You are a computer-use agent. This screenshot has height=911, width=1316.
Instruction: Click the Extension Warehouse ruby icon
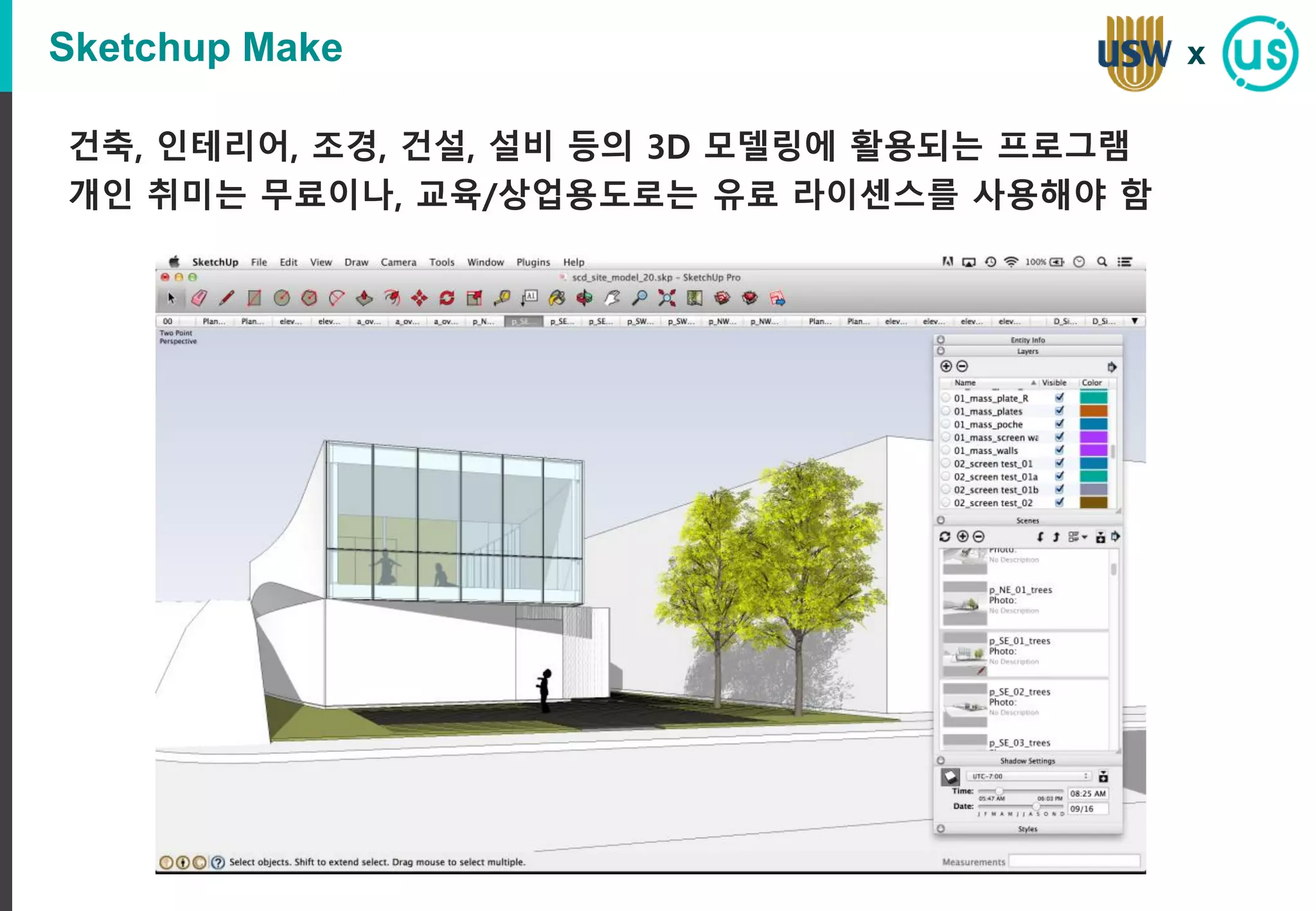pos(750,298)
